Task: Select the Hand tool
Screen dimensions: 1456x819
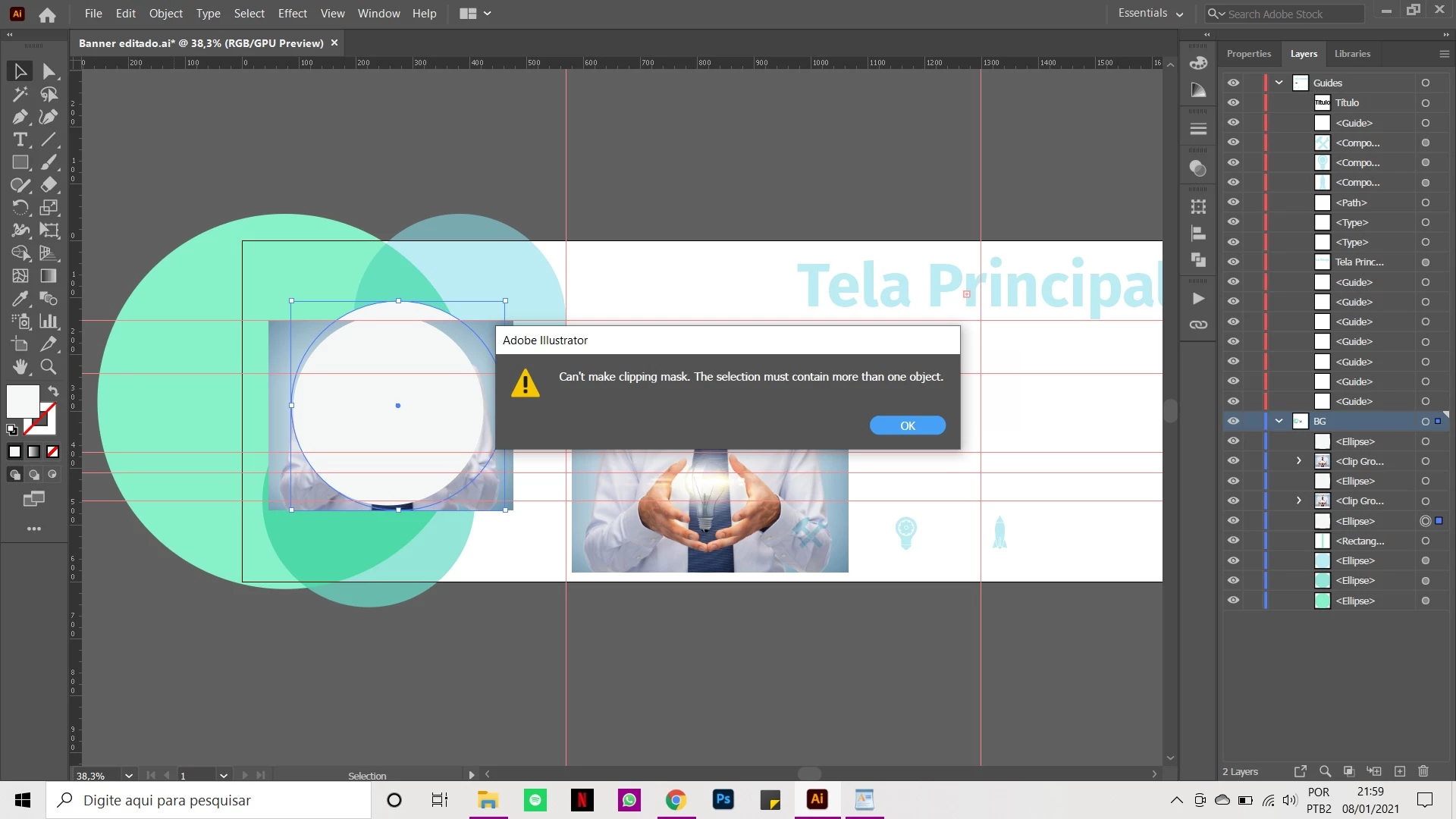Action: pos(20,367)
